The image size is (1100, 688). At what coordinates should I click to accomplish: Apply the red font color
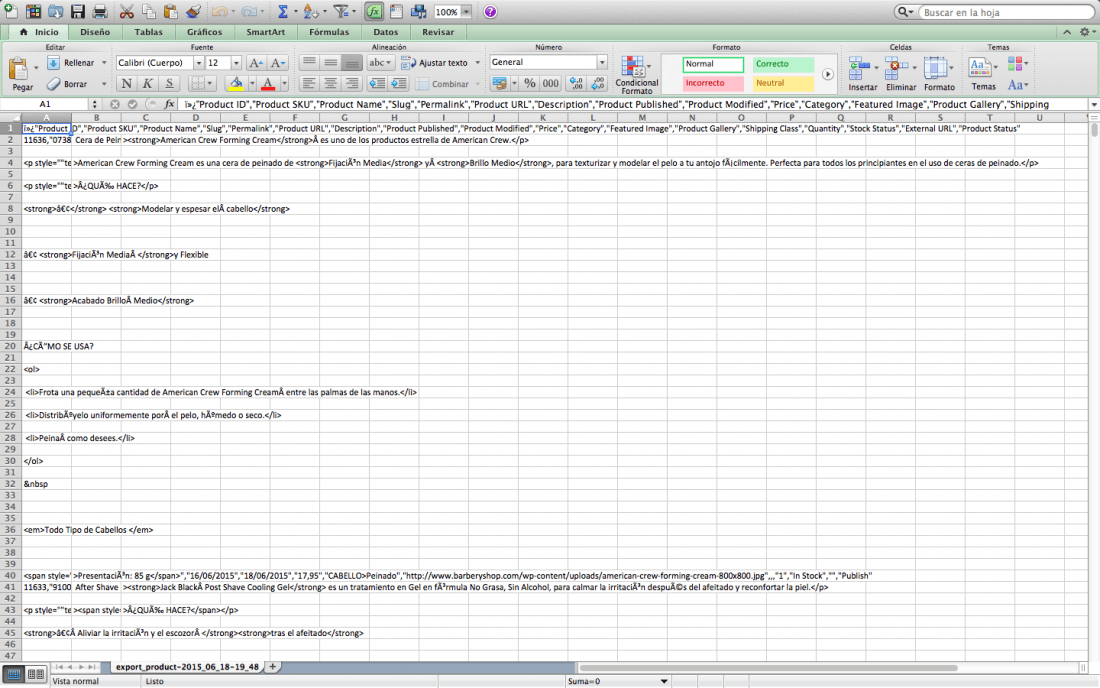click(268, 84)
